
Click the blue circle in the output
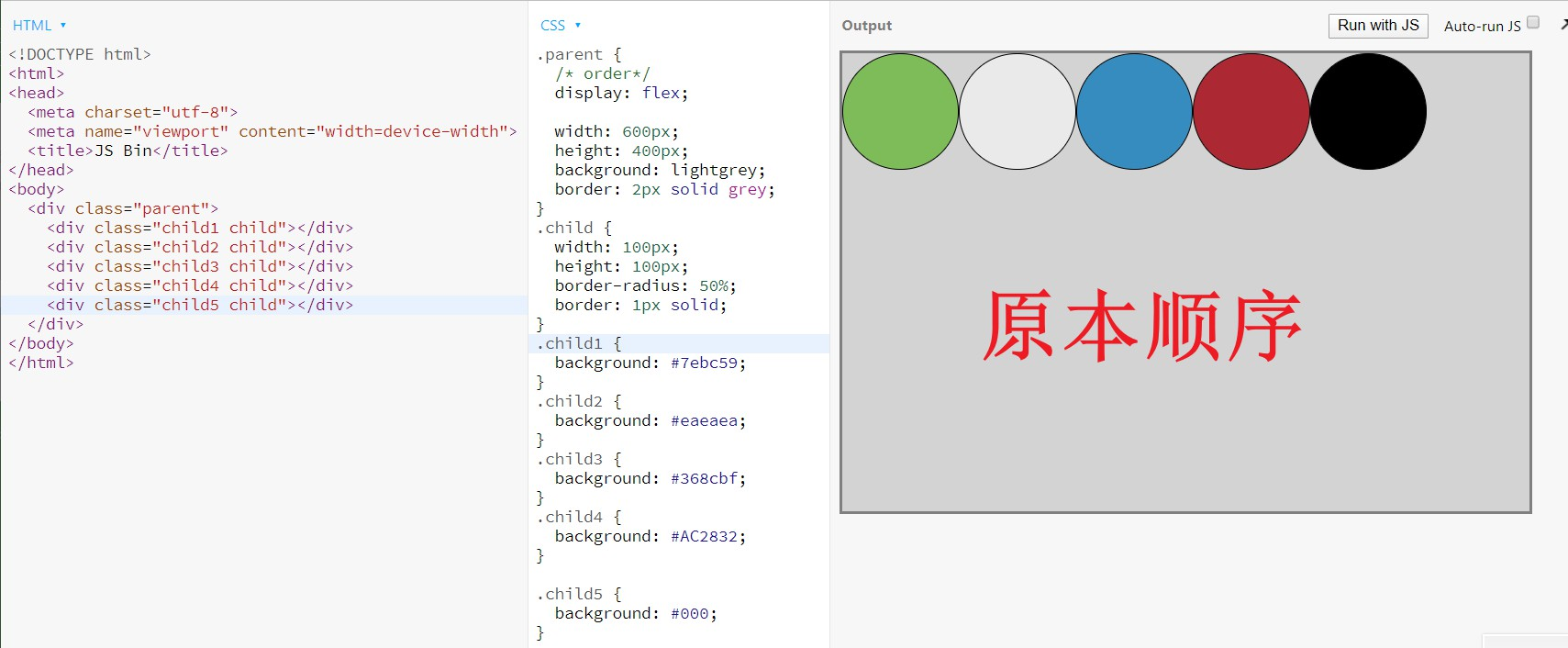tap(1134, 111)
